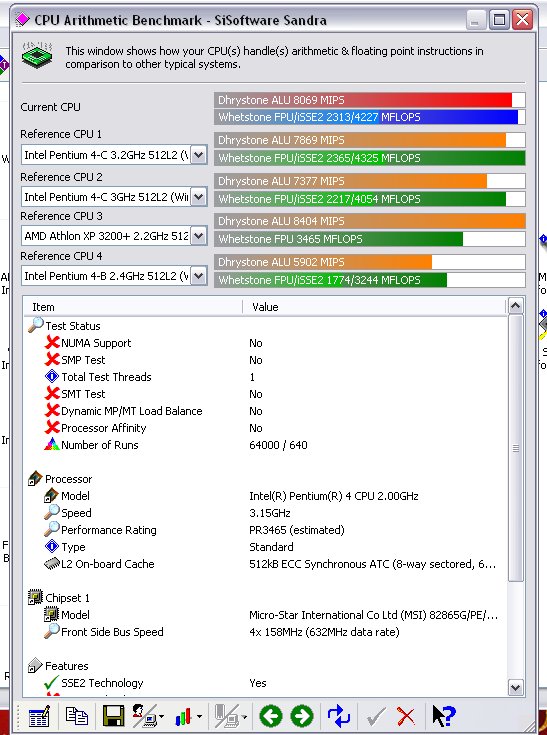
Task: Click the grayed-out computer module icon
Action: [227, 716]
